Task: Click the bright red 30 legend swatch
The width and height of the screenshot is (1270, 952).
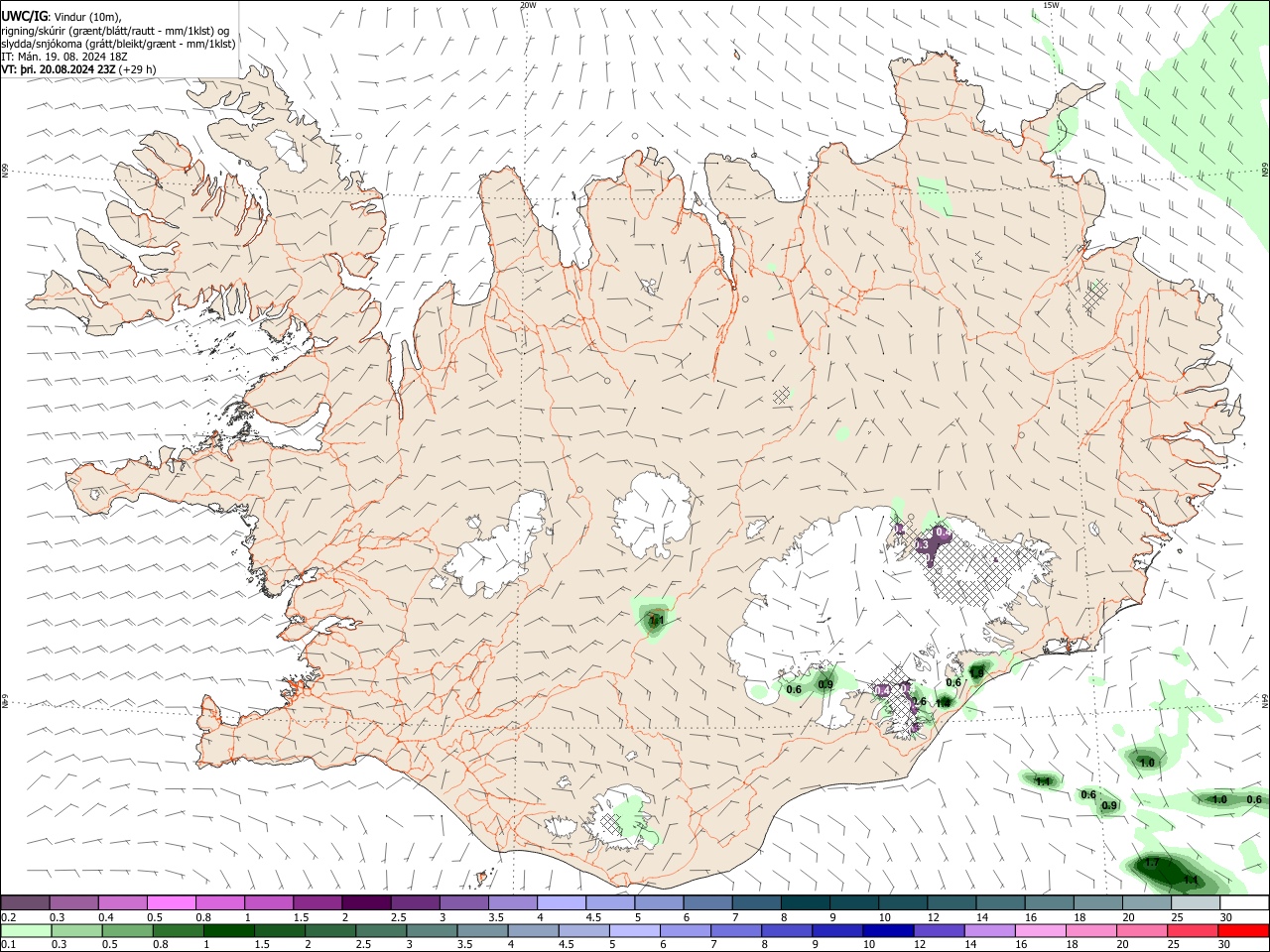Action: [1242, 930]
